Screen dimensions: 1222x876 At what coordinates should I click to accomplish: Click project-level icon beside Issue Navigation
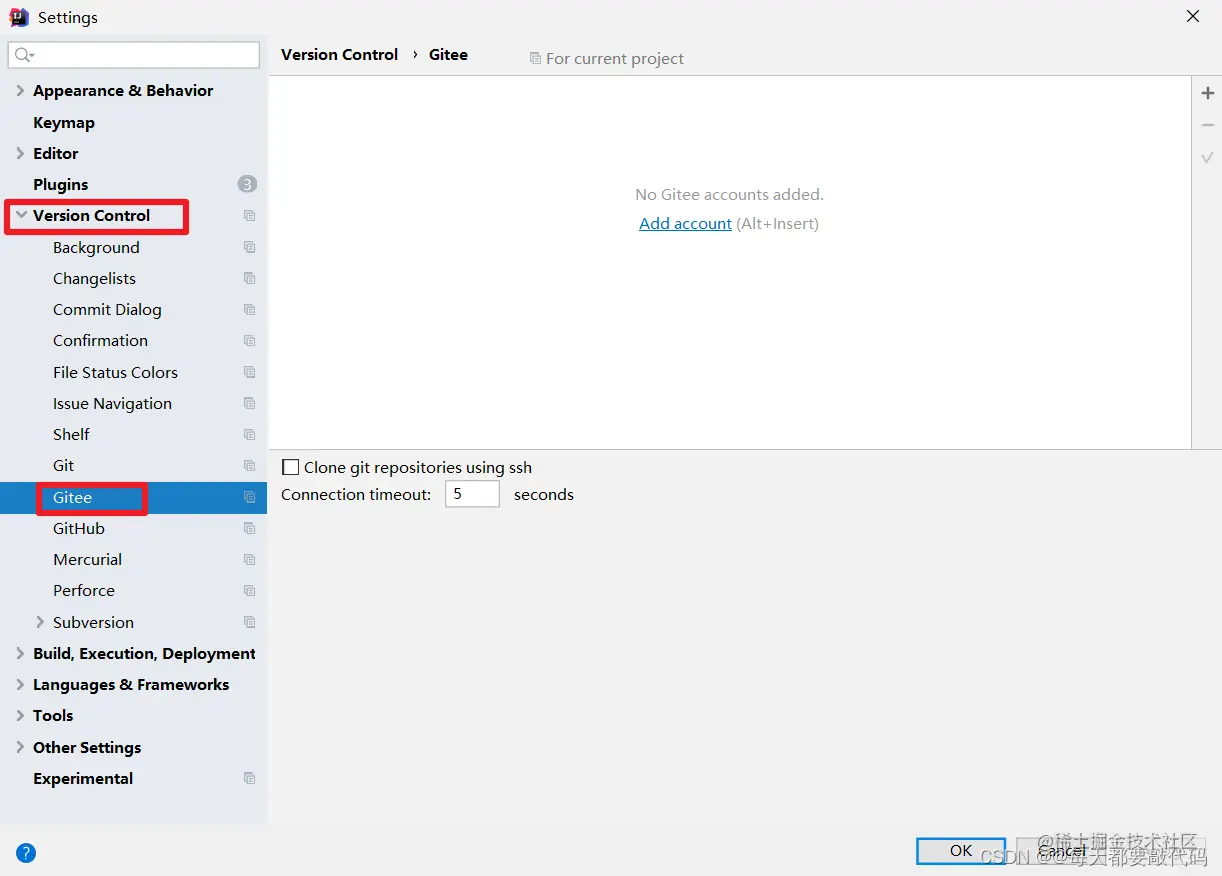pos(249,404)
